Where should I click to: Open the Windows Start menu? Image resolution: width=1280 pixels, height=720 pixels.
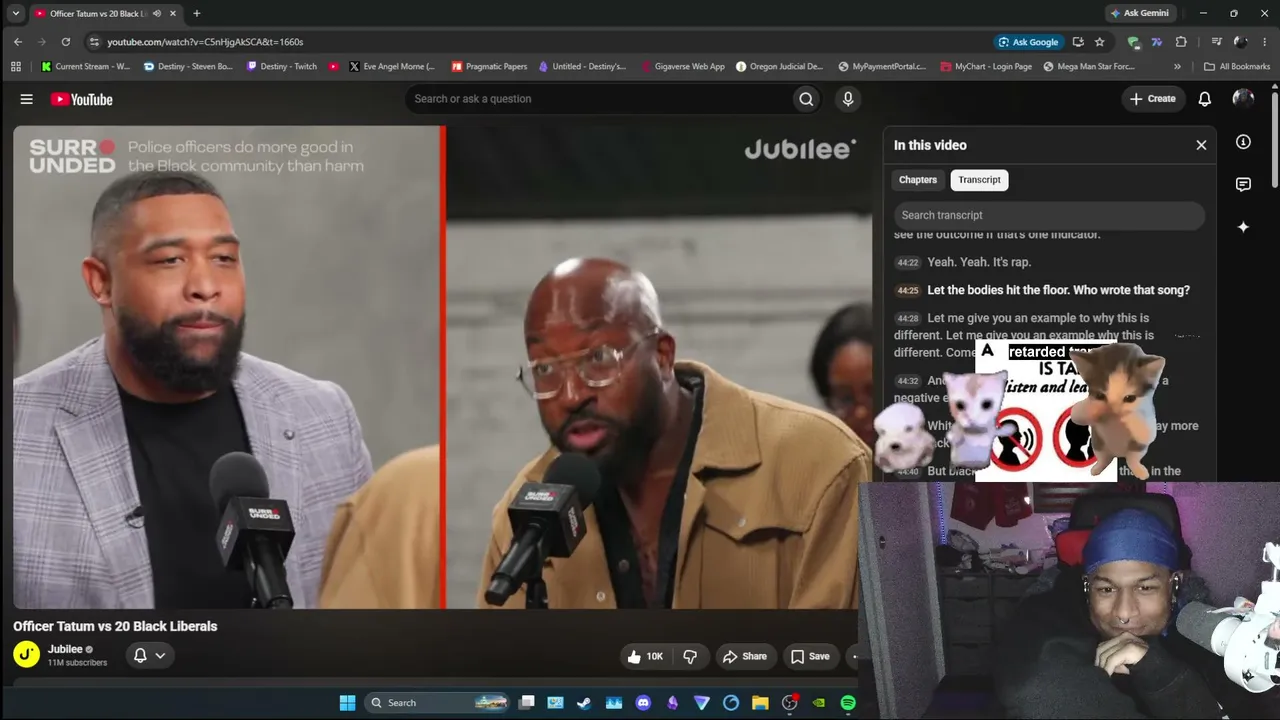(347, 703)
